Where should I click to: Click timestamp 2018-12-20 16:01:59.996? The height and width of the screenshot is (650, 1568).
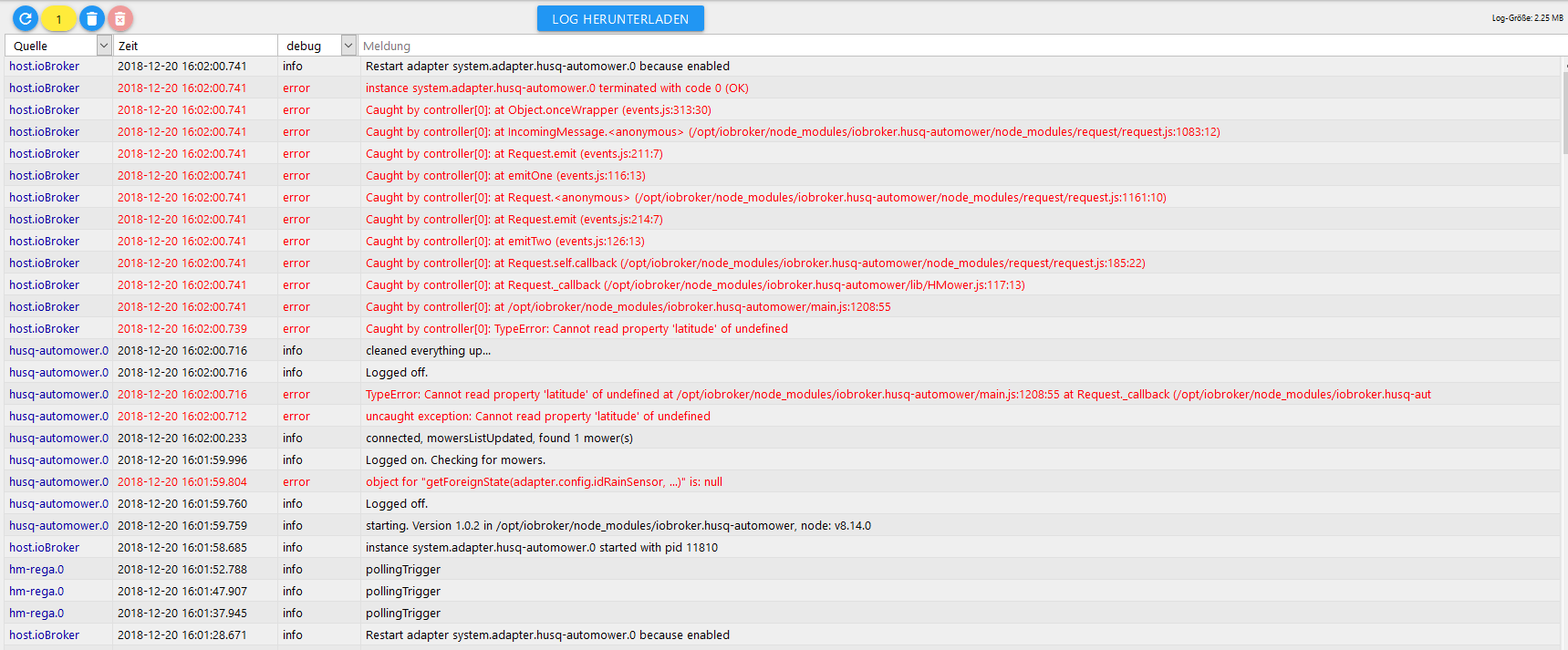[x=182, y=460]
